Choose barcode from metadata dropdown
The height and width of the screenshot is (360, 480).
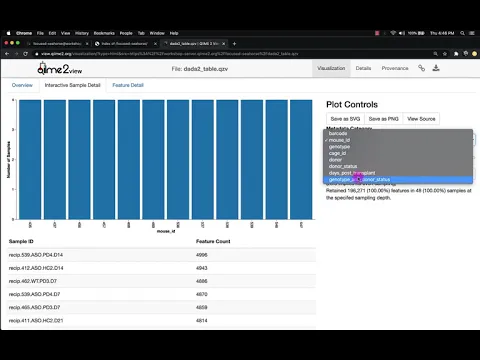tap(398, 133)
